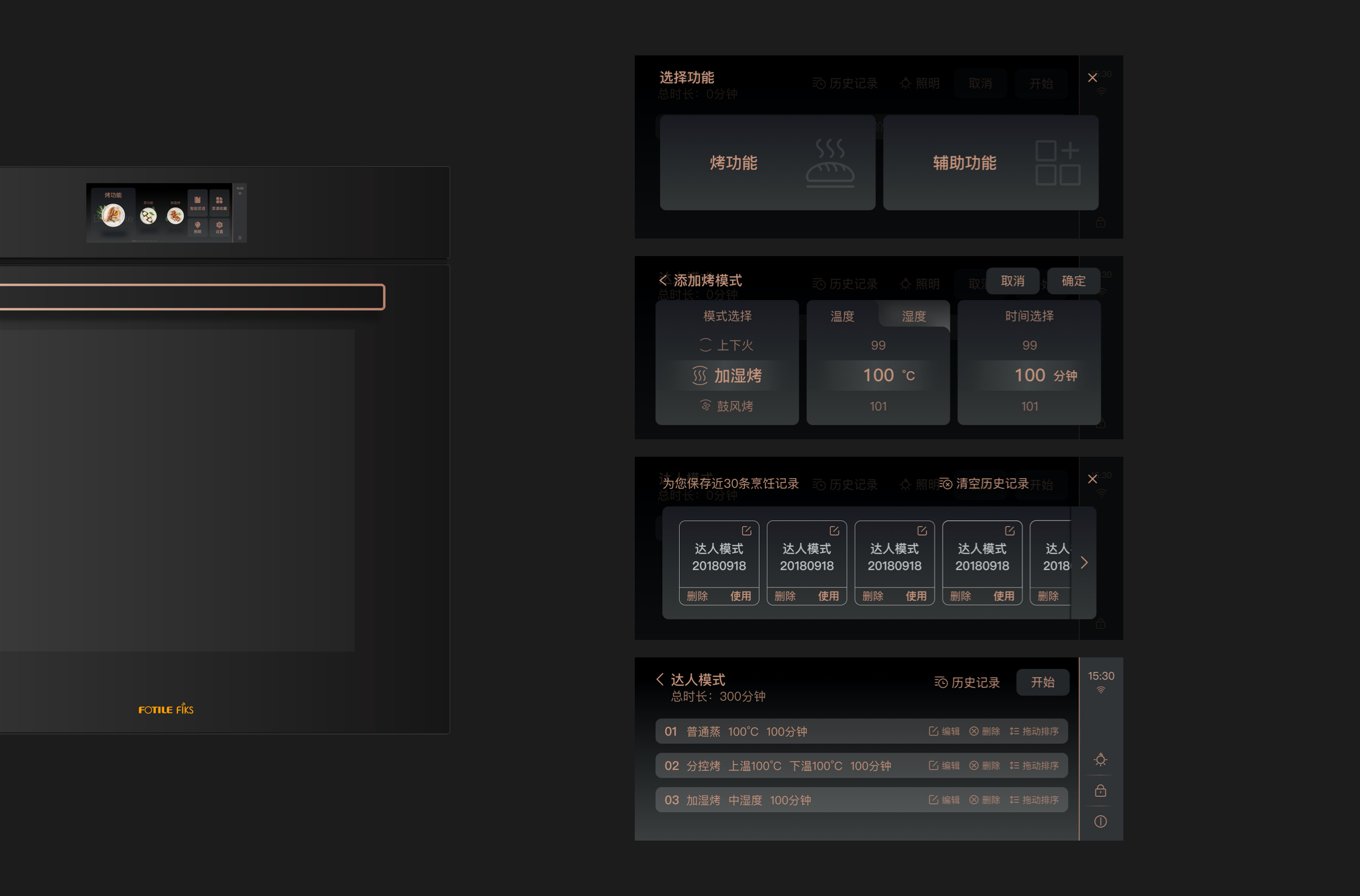Click the back arrow on 达人模式 screen
The width and height of the screenshot is (1360, 896).
tap(659, 679)
